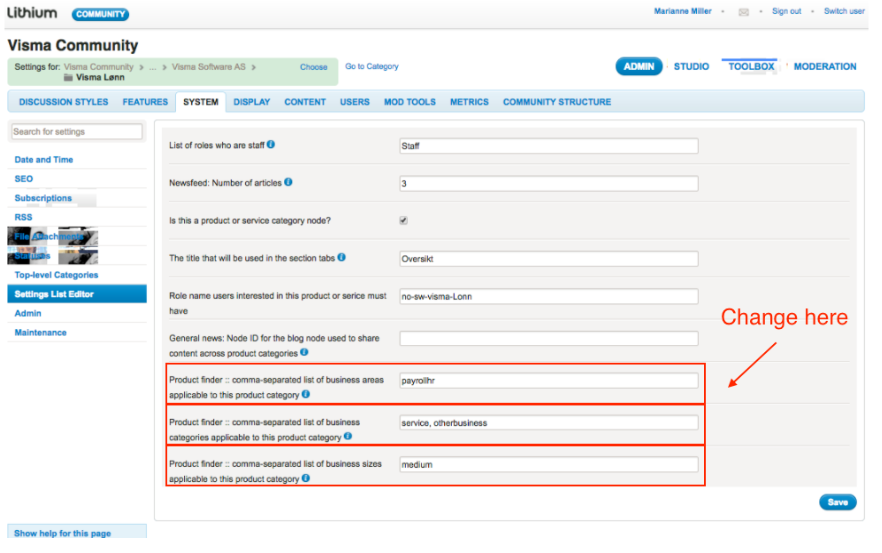This screenshot has height=553, width=882.
Task: Open Studio in top navigation
Action: click(691, 66)
